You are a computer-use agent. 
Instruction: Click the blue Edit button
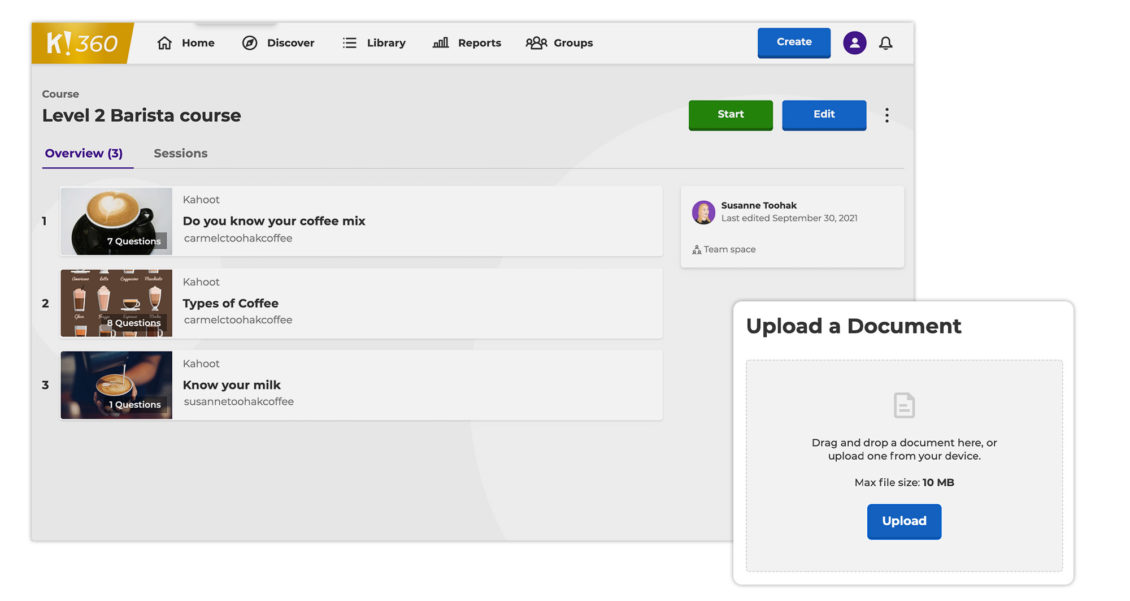824,114
